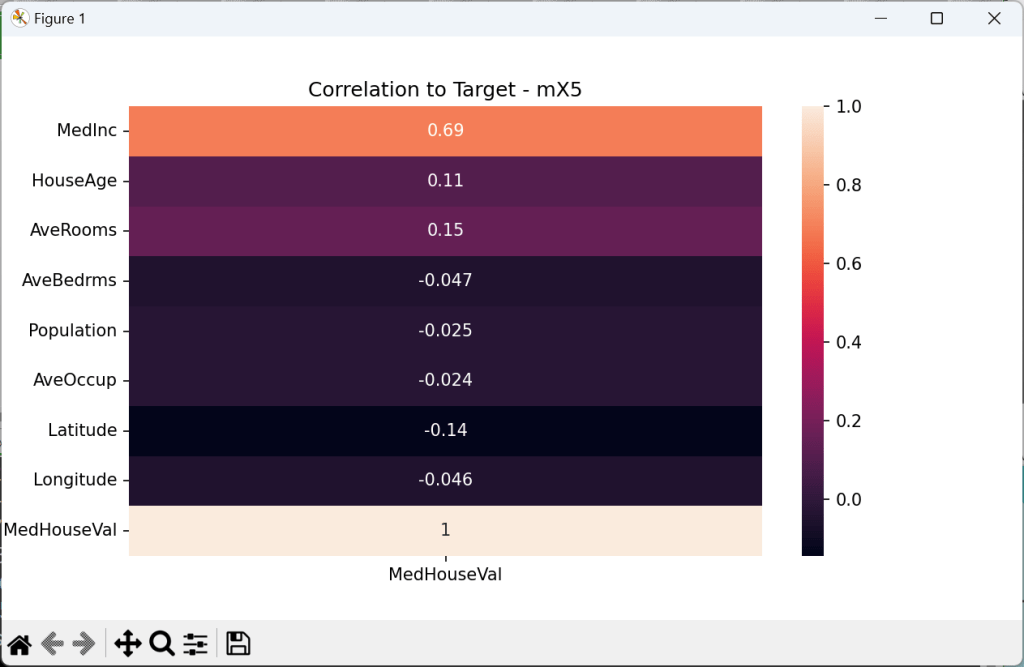Select the Pan axes tool
The image size is (1024, 667).
tap(128, 643)
